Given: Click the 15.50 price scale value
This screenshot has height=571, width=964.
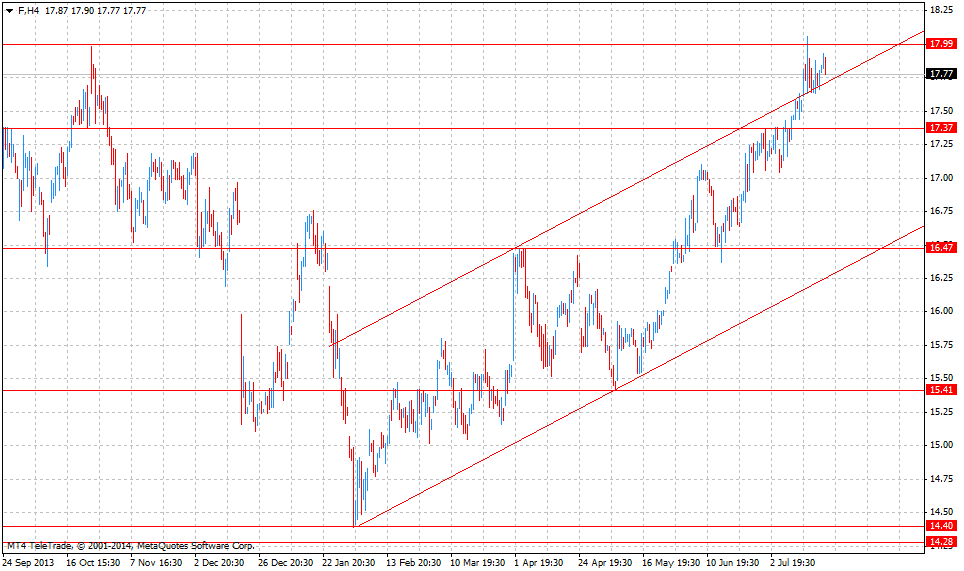Looking at the screenshot, I should click(941, 378).
